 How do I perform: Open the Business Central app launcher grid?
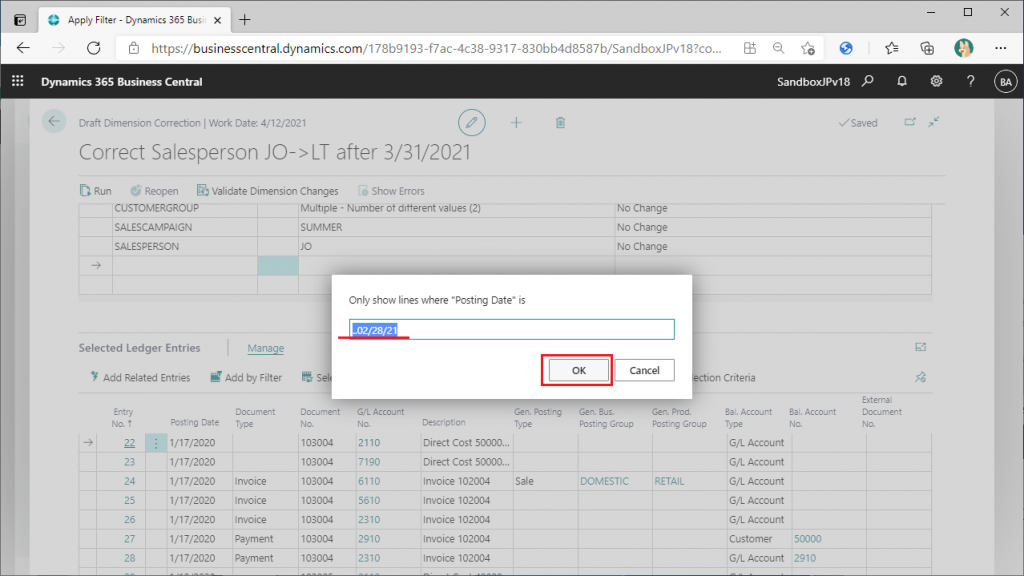pyautogui.click(x=17, y=82)
